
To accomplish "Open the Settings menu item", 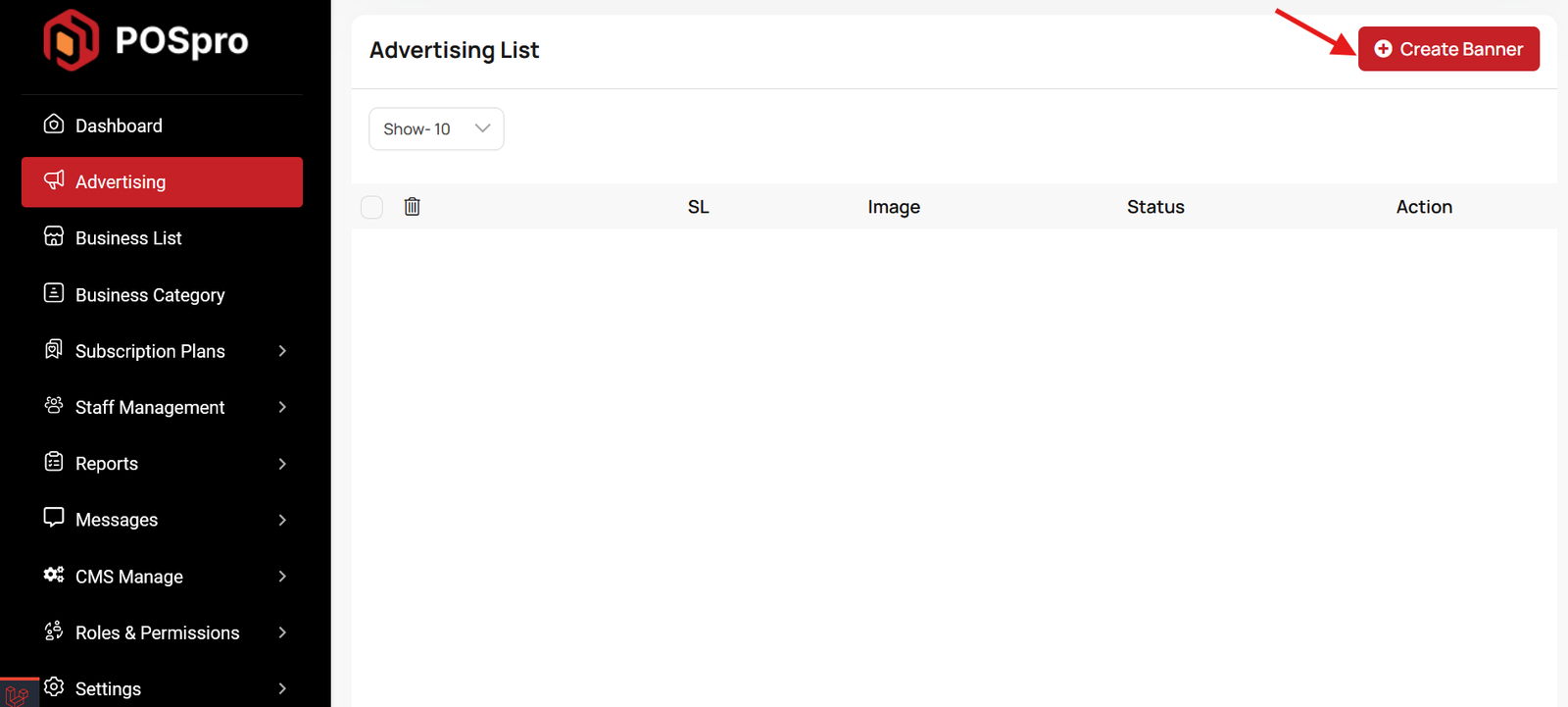I will pyautogui.click(x=162, y=688).
